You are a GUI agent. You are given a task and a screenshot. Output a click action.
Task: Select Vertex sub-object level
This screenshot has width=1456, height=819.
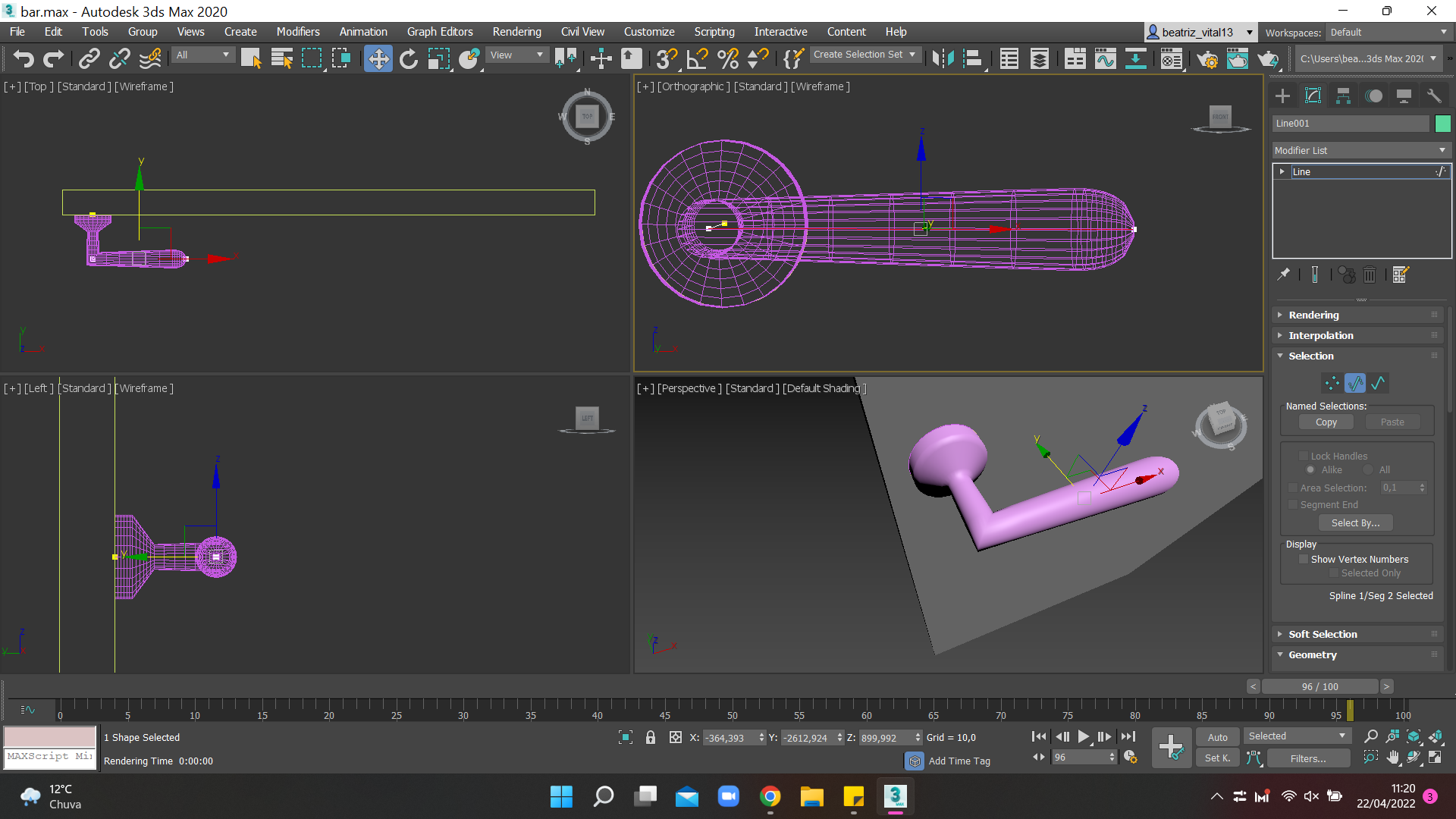1332,383
